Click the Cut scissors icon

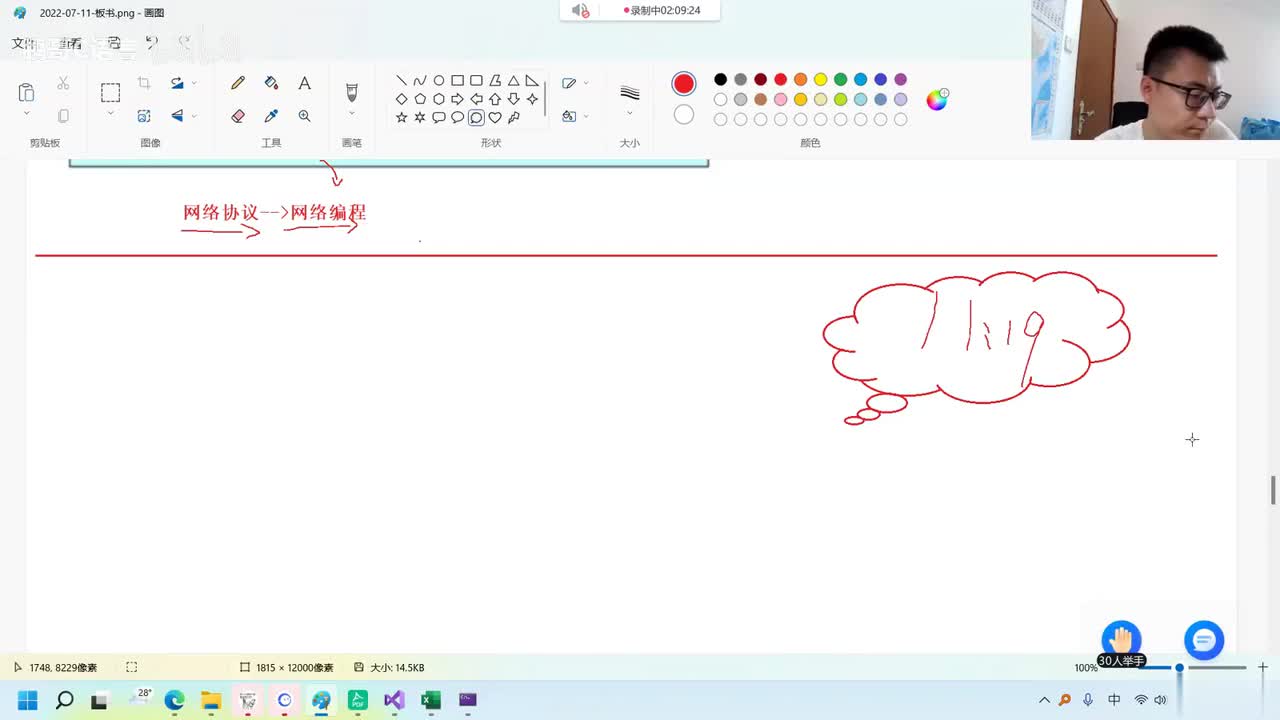click(x=63, y=83)
